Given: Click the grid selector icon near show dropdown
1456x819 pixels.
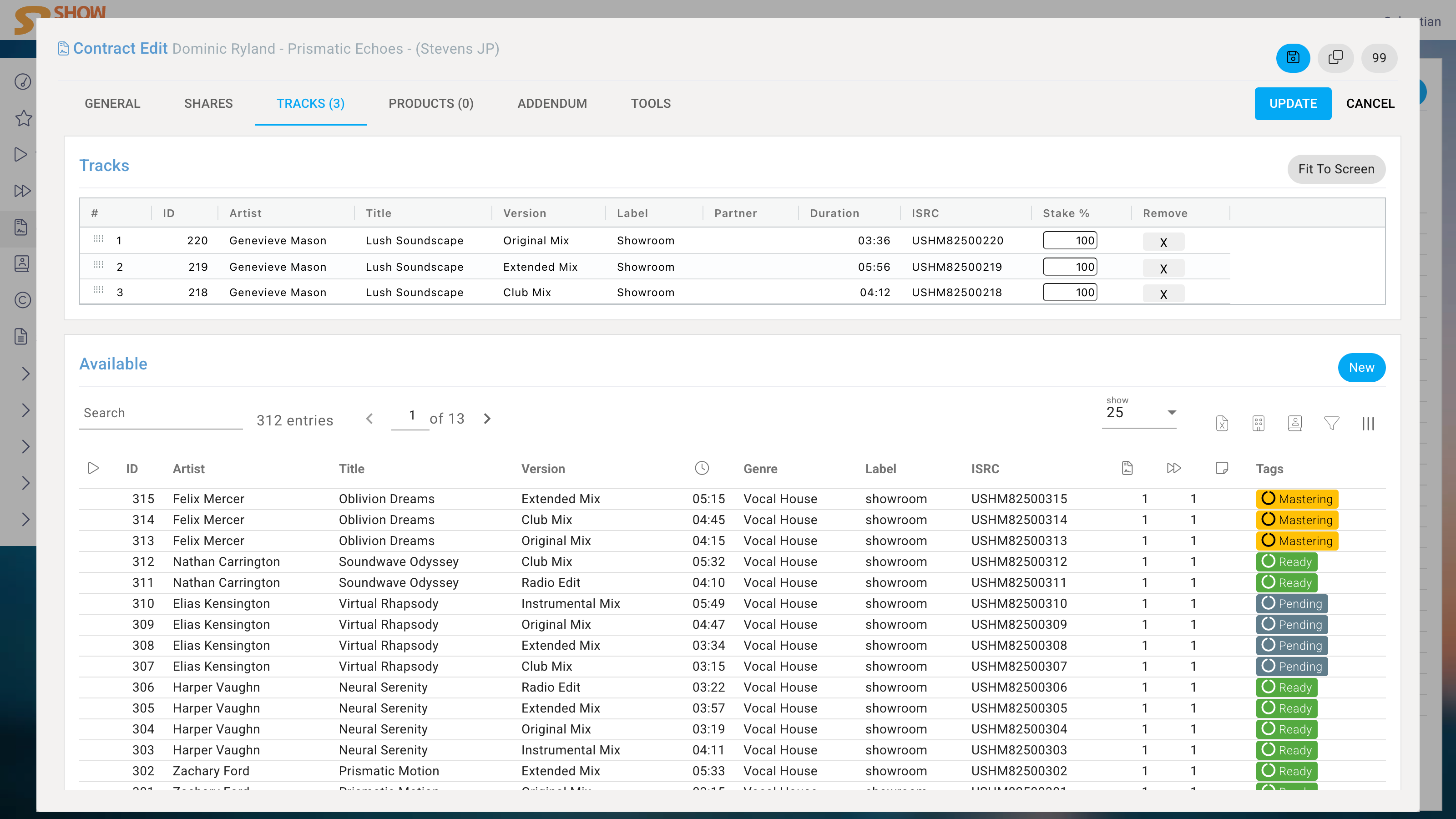Looking at the screenshot, I should tap(1258, 423).
